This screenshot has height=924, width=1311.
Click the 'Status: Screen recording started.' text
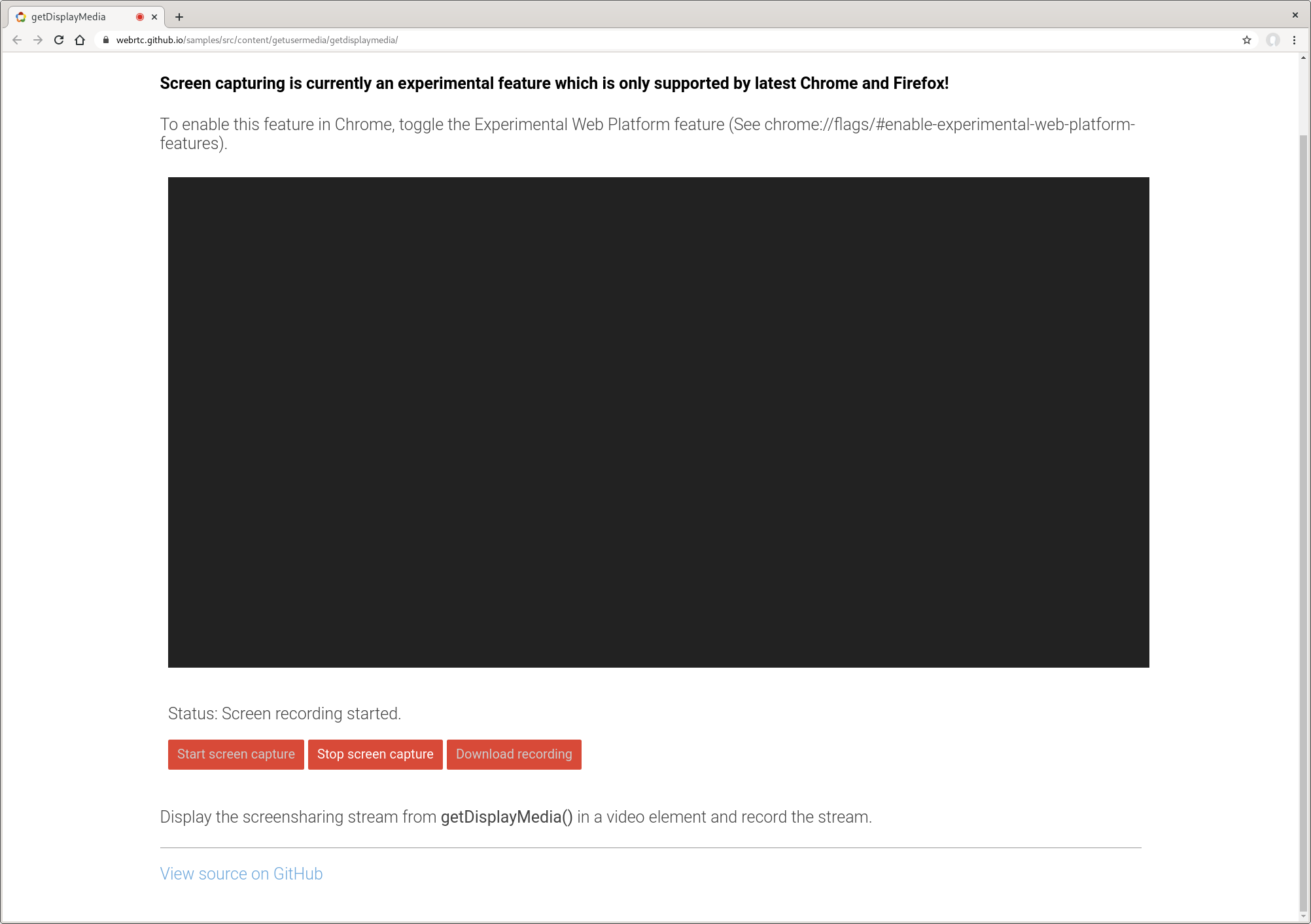point(285,713)
